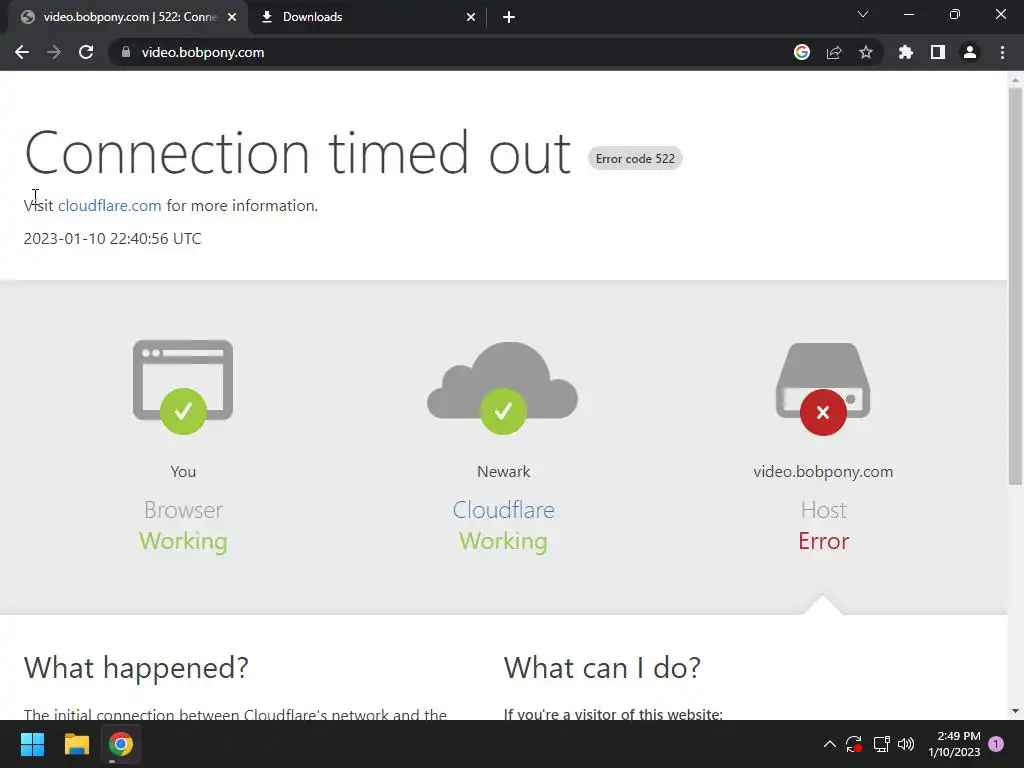Select the timestamp 2023-01-10 22:40:56 UTC text

point(112,239)
